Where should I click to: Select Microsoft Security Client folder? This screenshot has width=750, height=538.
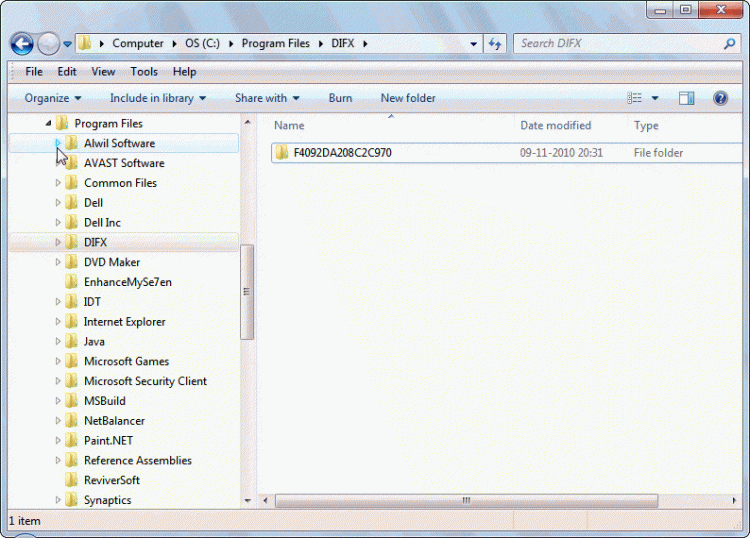point(145,381)
